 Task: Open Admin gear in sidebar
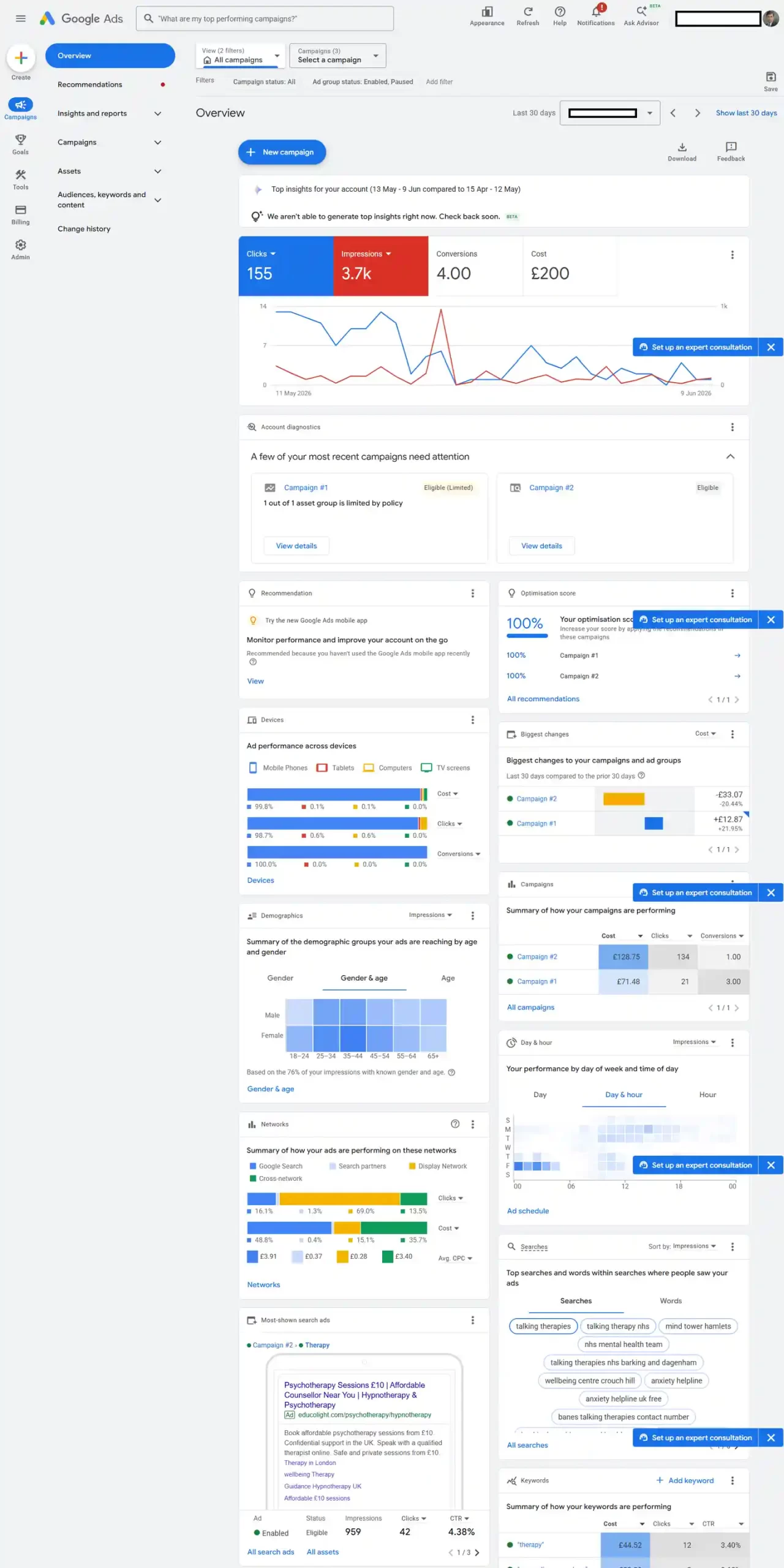pyautogui.click(x=20, y=249)
